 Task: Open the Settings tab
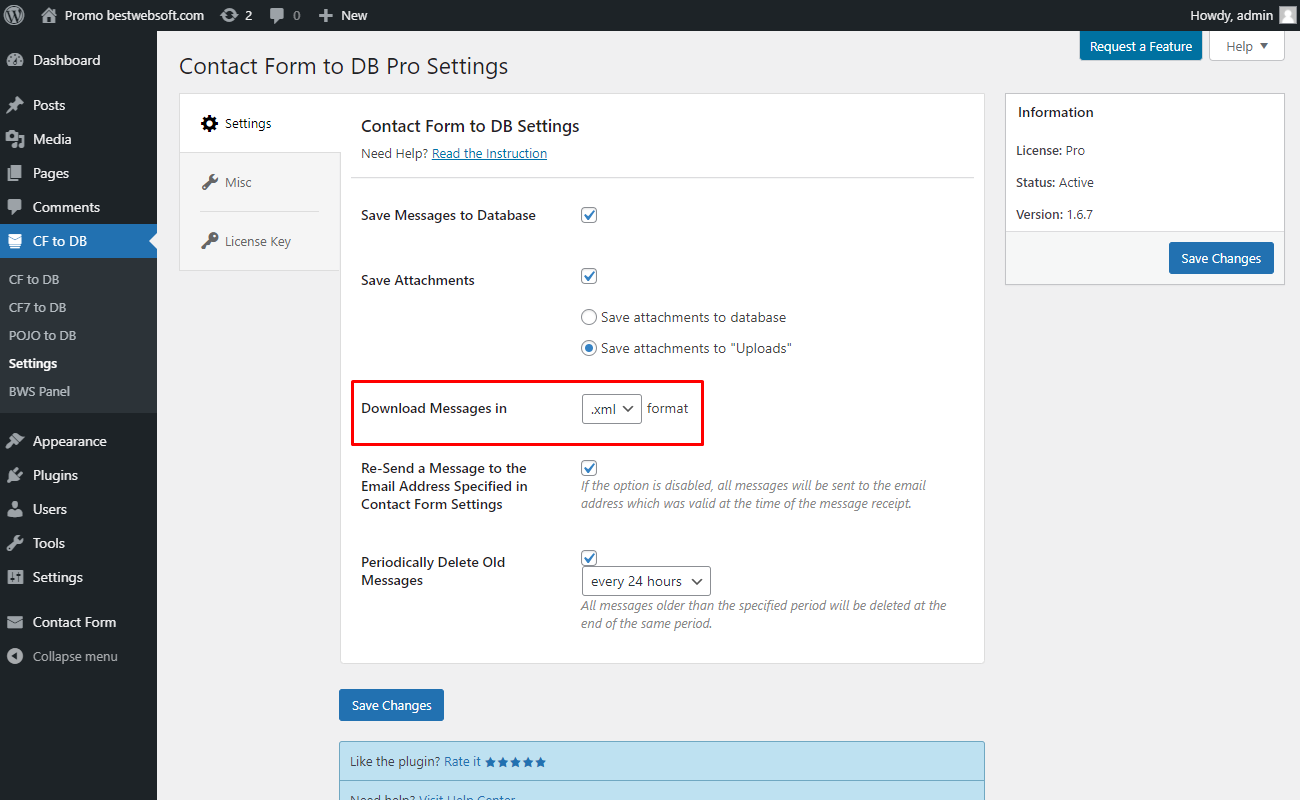[x=260, y=124]
